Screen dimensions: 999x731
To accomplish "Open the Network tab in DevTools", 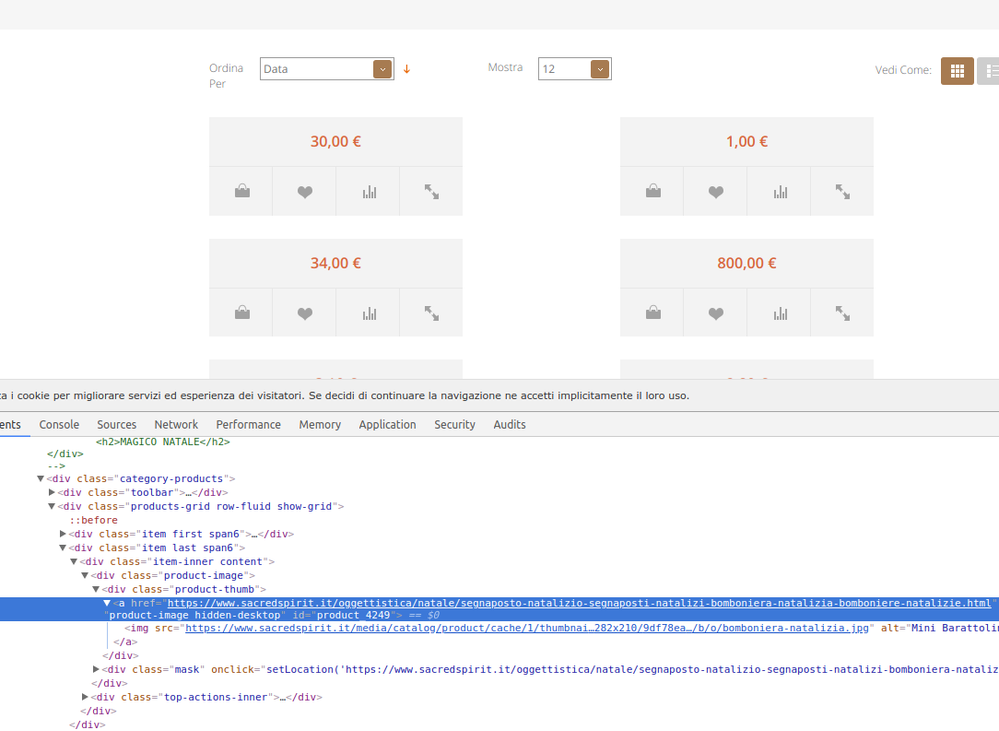I will (x=176, y=425).
